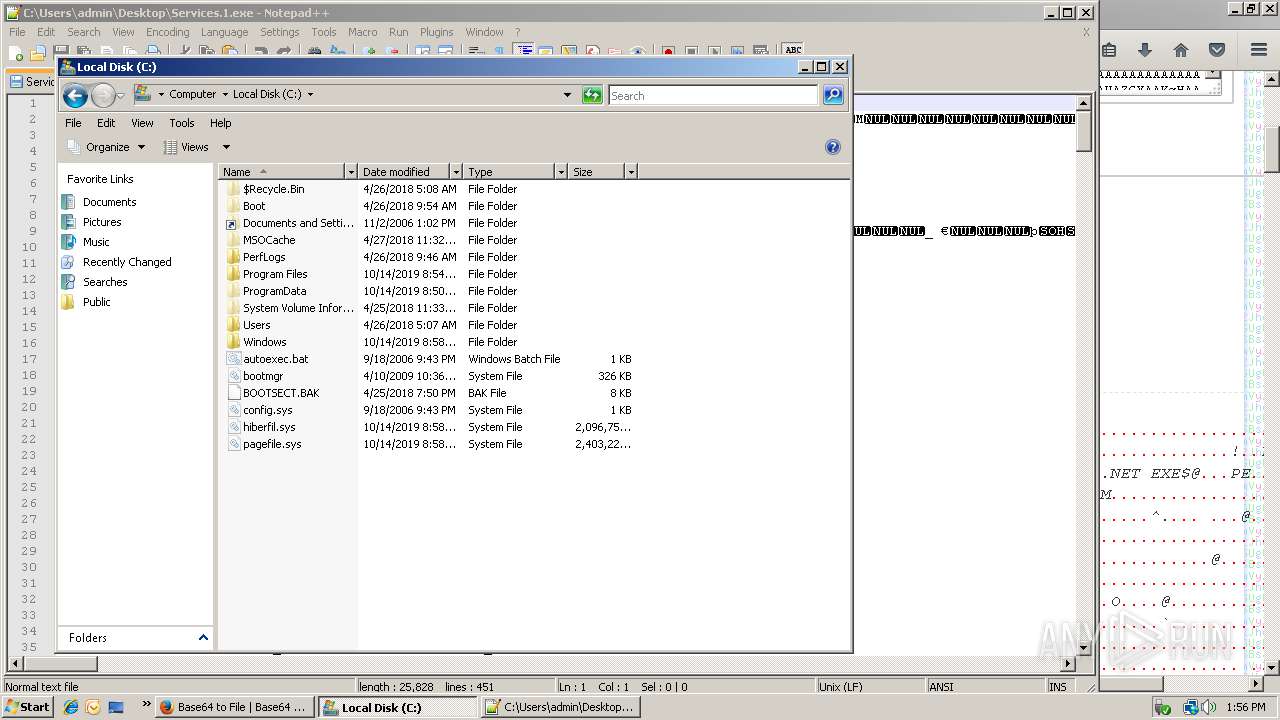The image size is (1280, 720).
Task: Open the Explorer File menu
Action: tap(73, 123)
